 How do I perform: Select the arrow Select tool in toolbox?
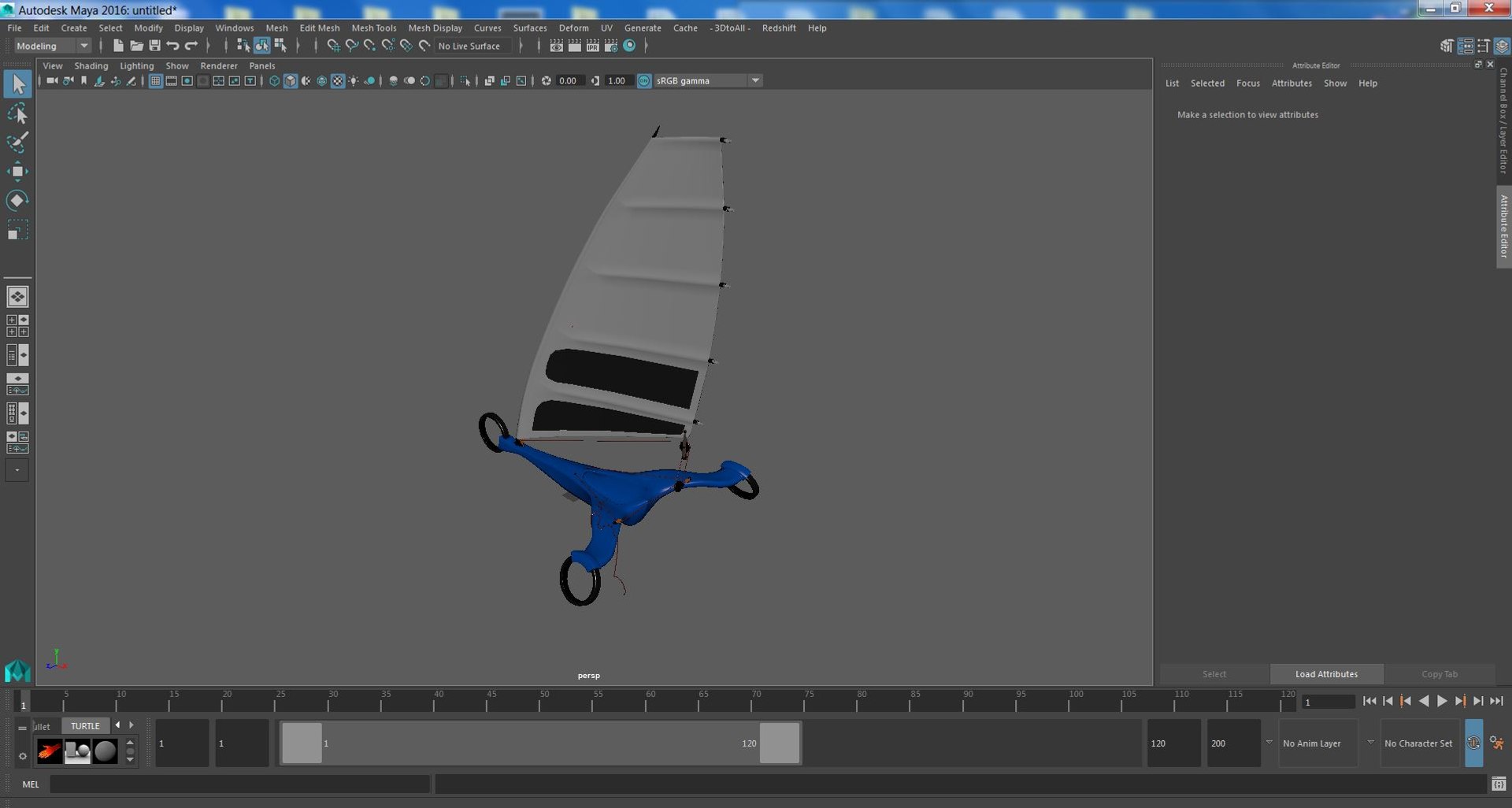pyautogui.click(x=17, y=84)
